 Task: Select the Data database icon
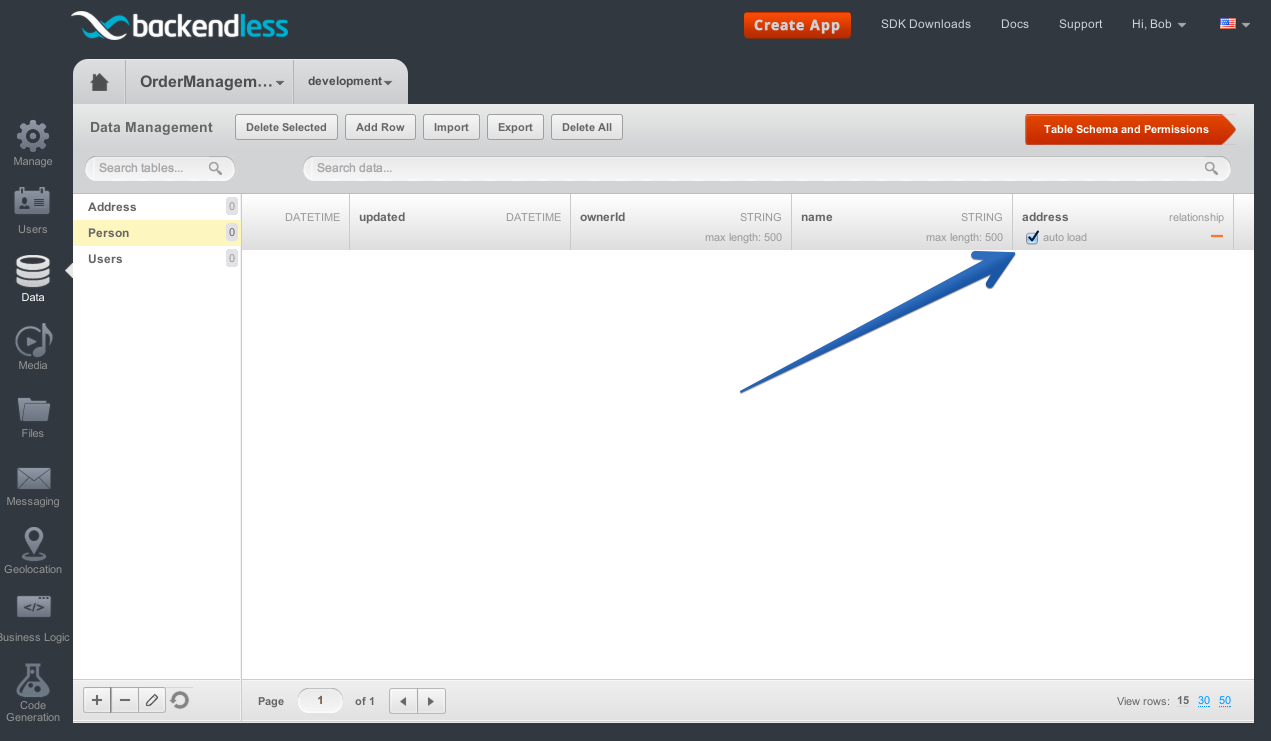[33, 270]
